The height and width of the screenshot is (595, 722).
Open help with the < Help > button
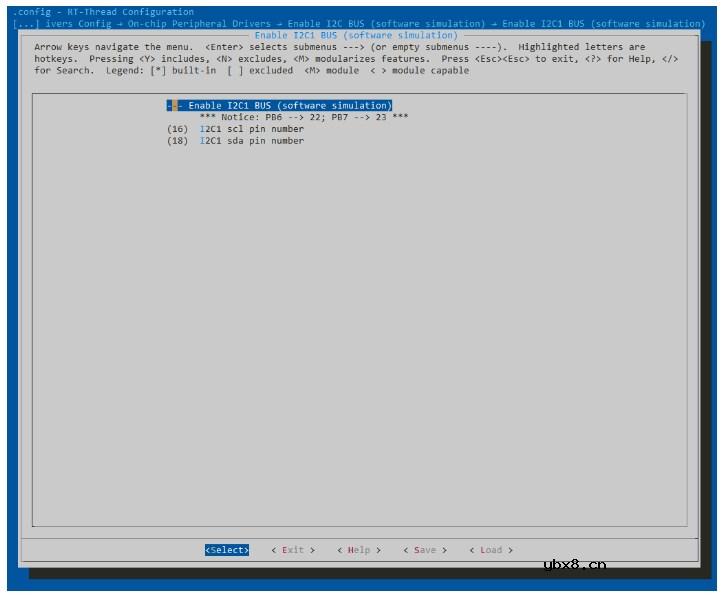pos(359,550)
